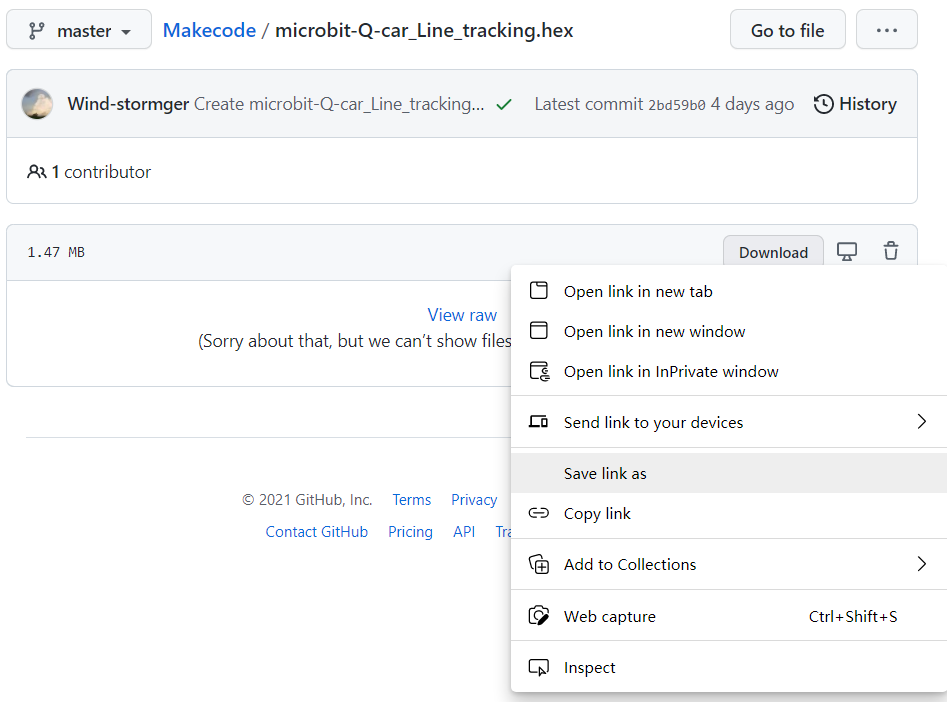Show commit status green checkmark details
The image size is (947, 702).
[x=504, y=105]
